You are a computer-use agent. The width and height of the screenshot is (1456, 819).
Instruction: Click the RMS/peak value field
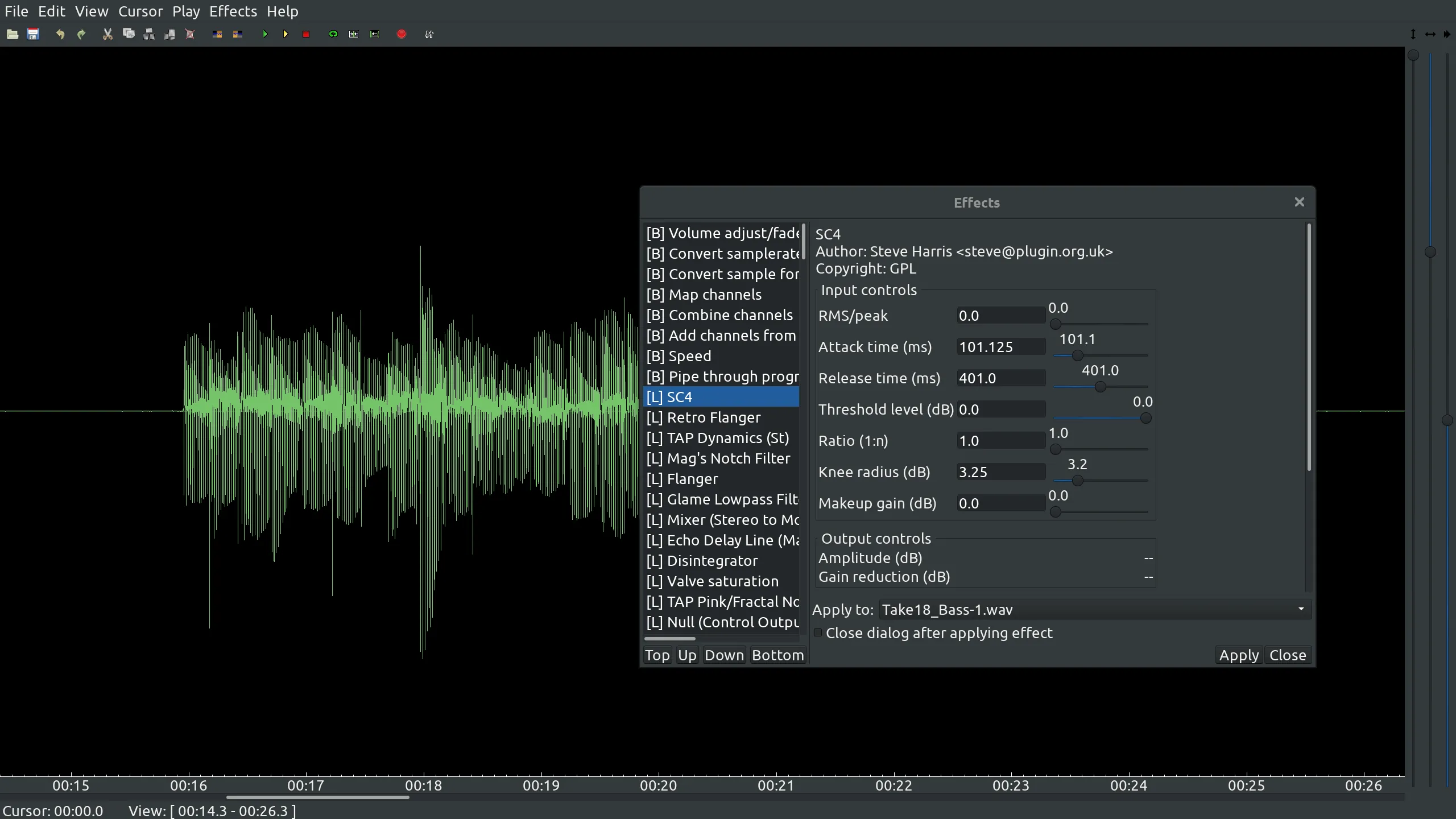point(1001,316)
